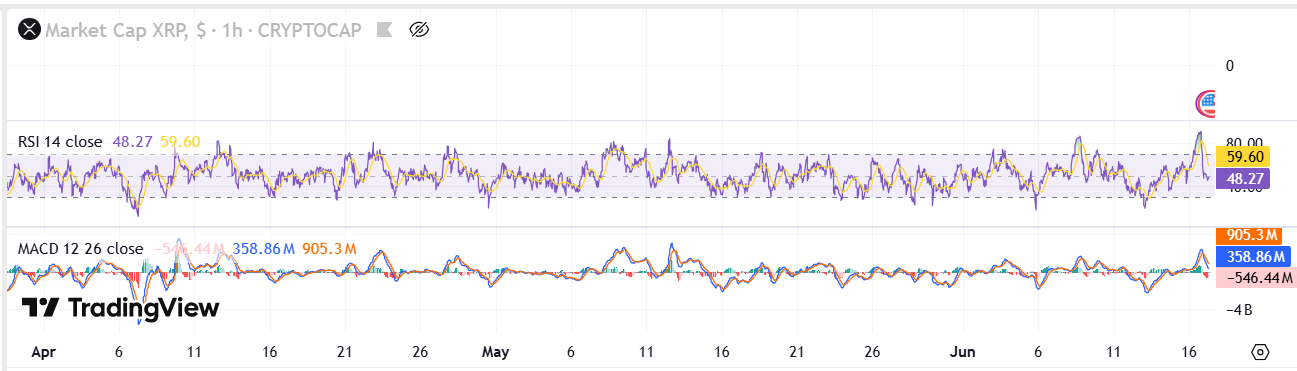Click MACD legend value 358.86M
The image size is (1297, 371).
click(x=263, y=248)
